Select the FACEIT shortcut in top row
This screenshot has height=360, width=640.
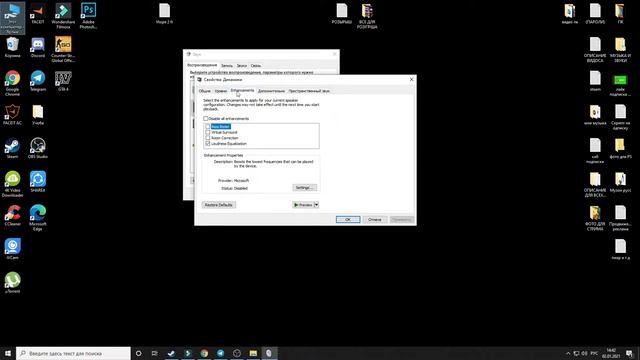(38, 14)
